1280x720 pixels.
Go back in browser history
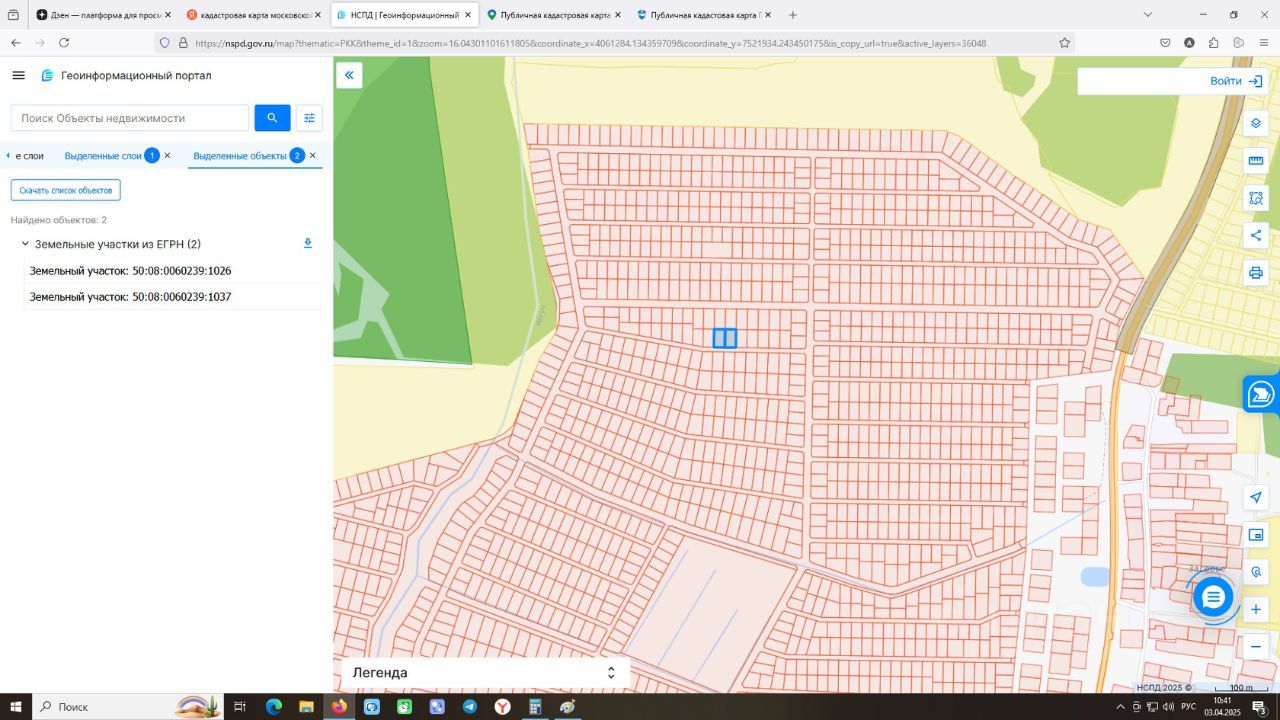pos(16,43)
